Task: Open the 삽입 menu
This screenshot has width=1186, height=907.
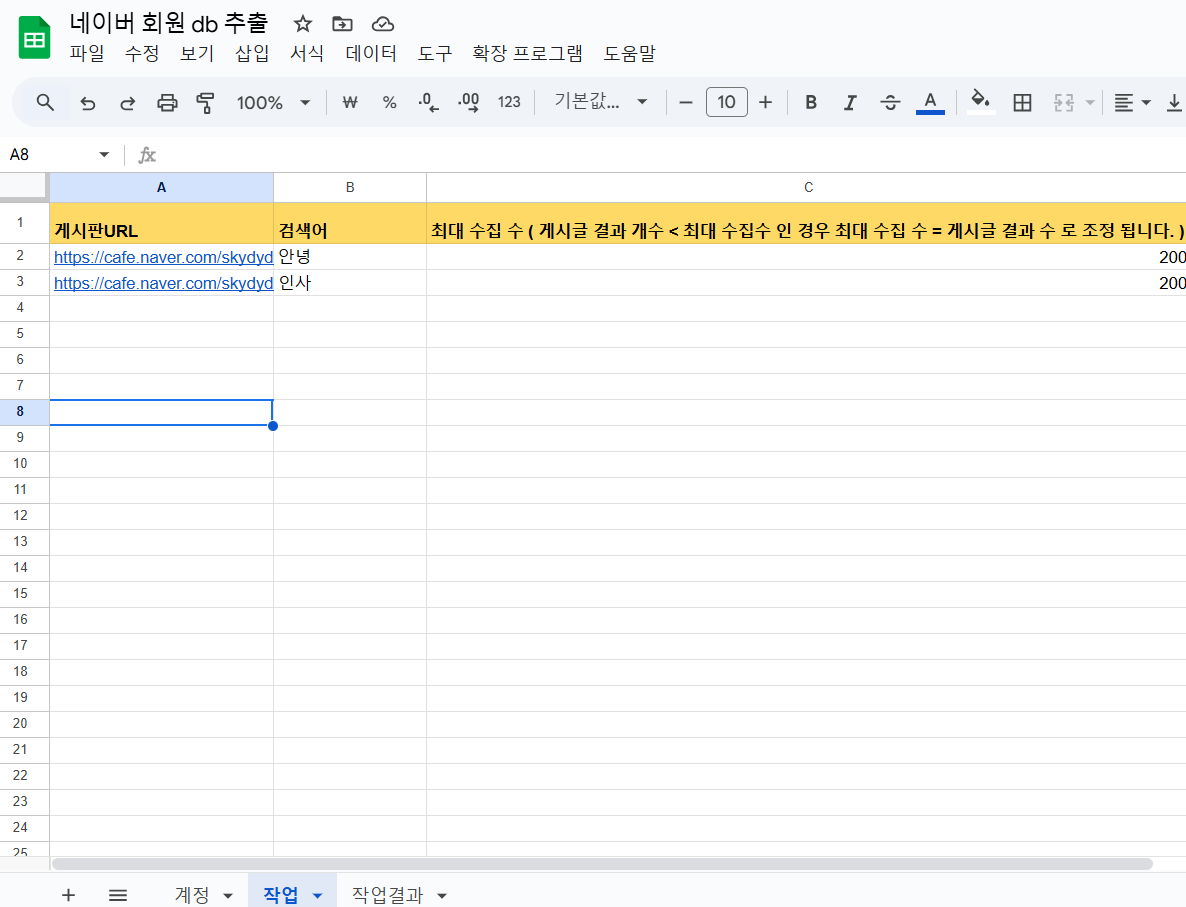Action: tap(252, 54)
